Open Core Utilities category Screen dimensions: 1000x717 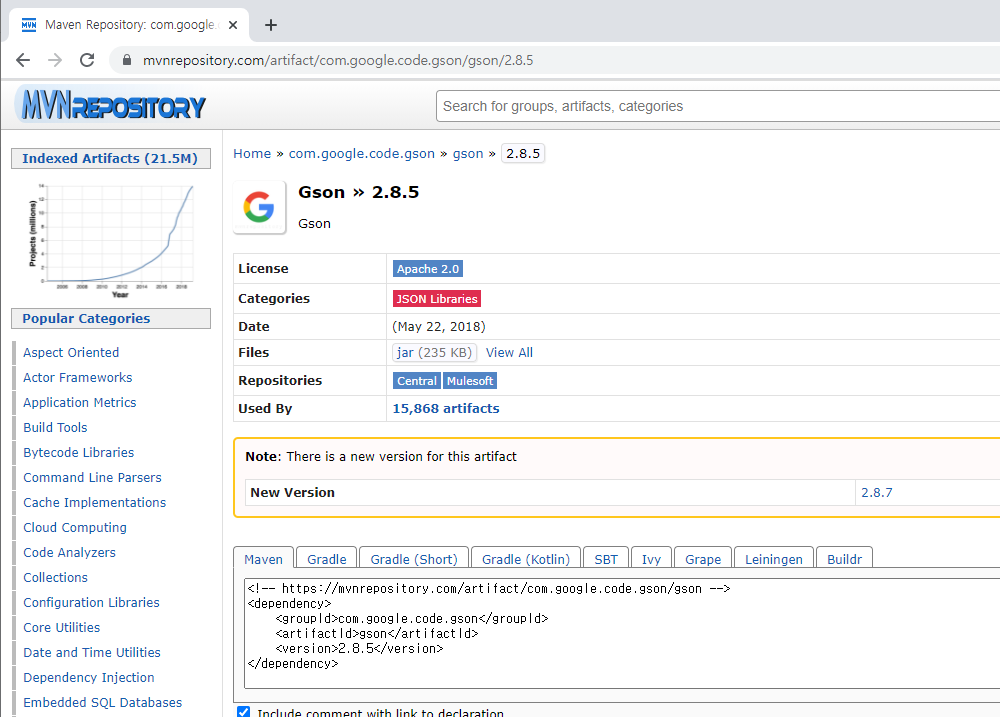61,628
